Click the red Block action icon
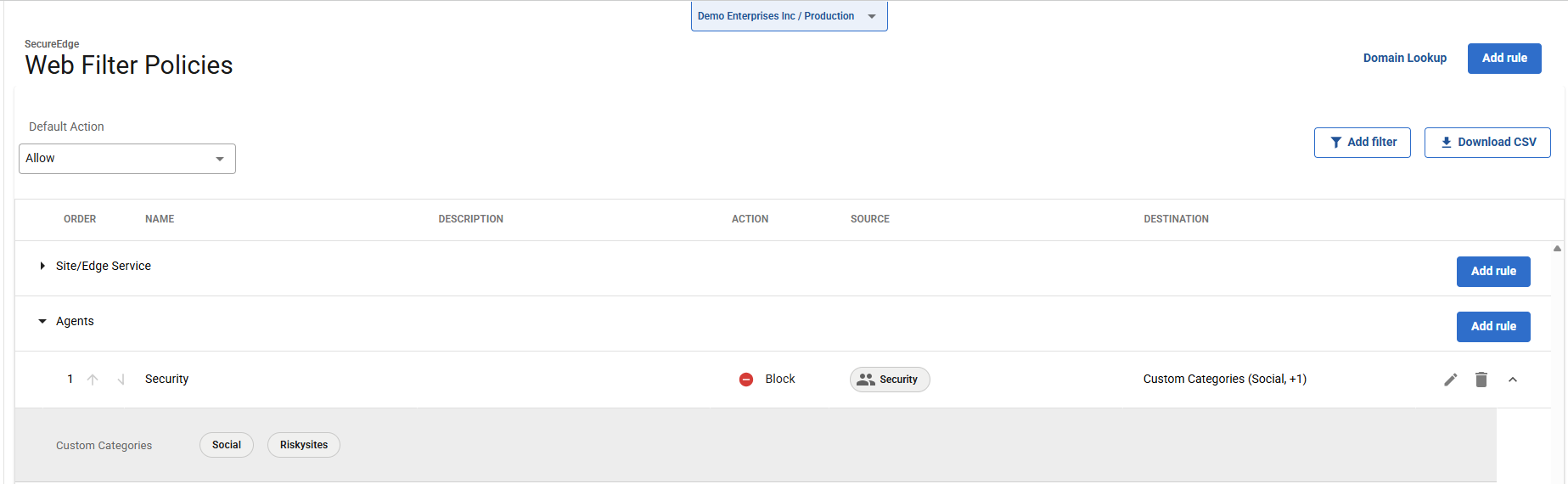1568x484 pixels. point(746,380)
